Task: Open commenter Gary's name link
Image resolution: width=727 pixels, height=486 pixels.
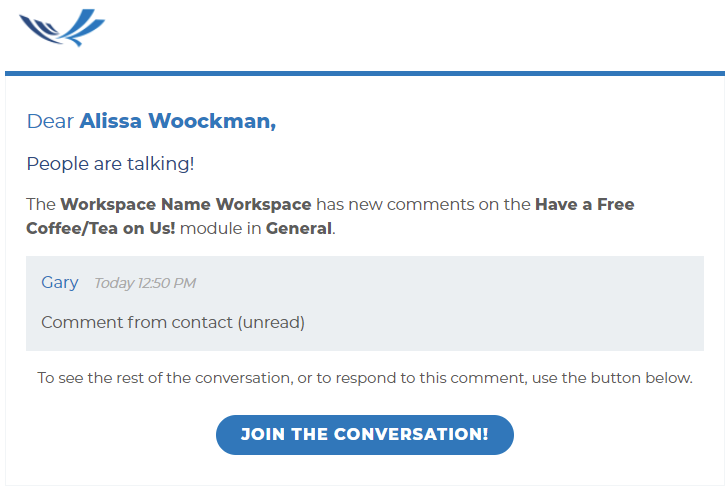Action: click(x=60, y=282)
